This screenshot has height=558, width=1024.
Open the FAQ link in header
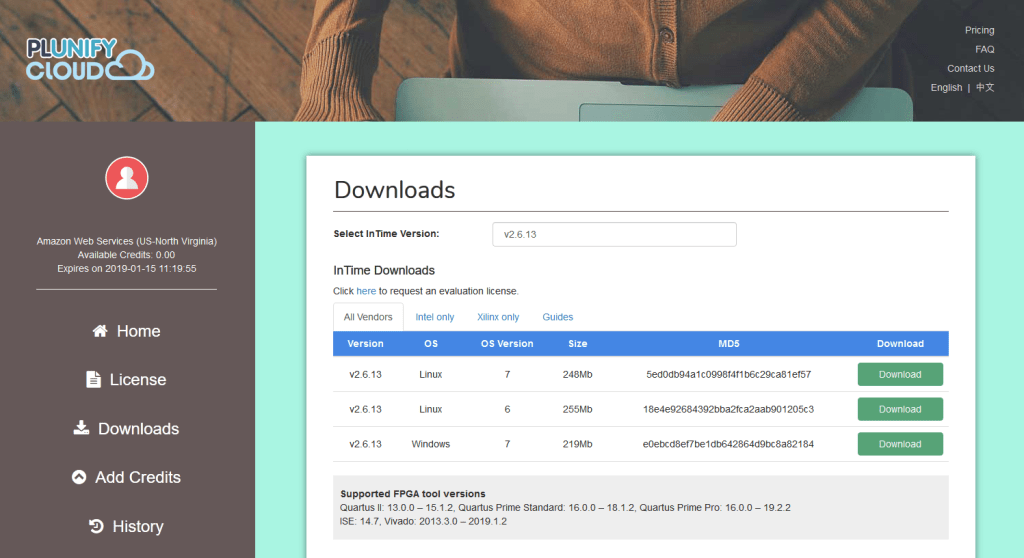coord(985,49)
